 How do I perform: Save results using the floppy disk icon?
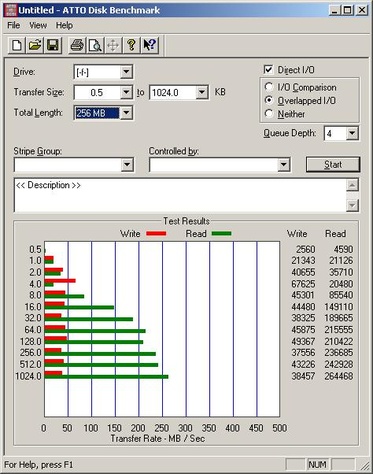53,45
